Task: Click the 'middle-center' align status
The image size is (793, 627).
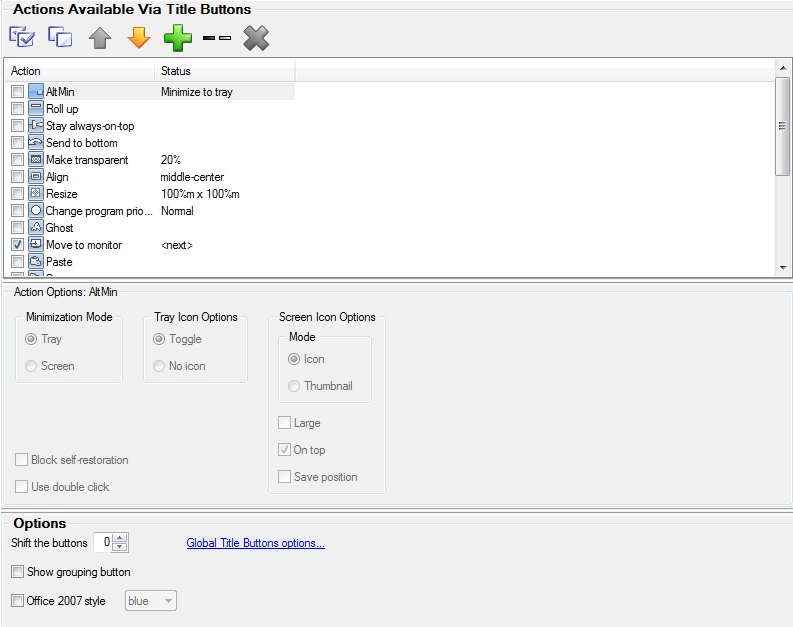Action: pos(192,177)
